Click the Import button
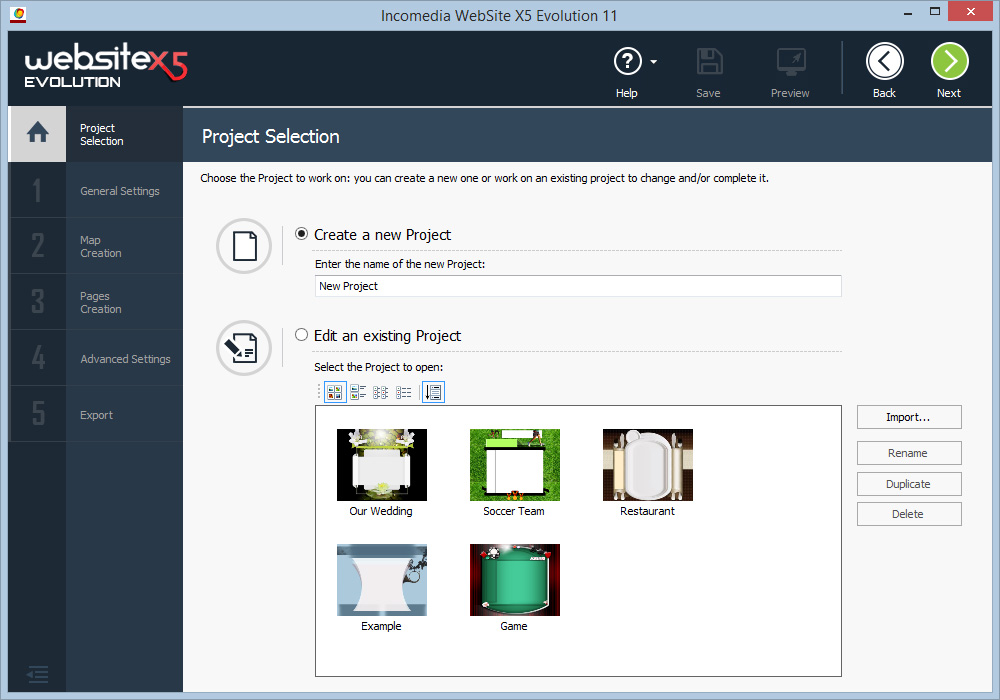 coord(908,416)
